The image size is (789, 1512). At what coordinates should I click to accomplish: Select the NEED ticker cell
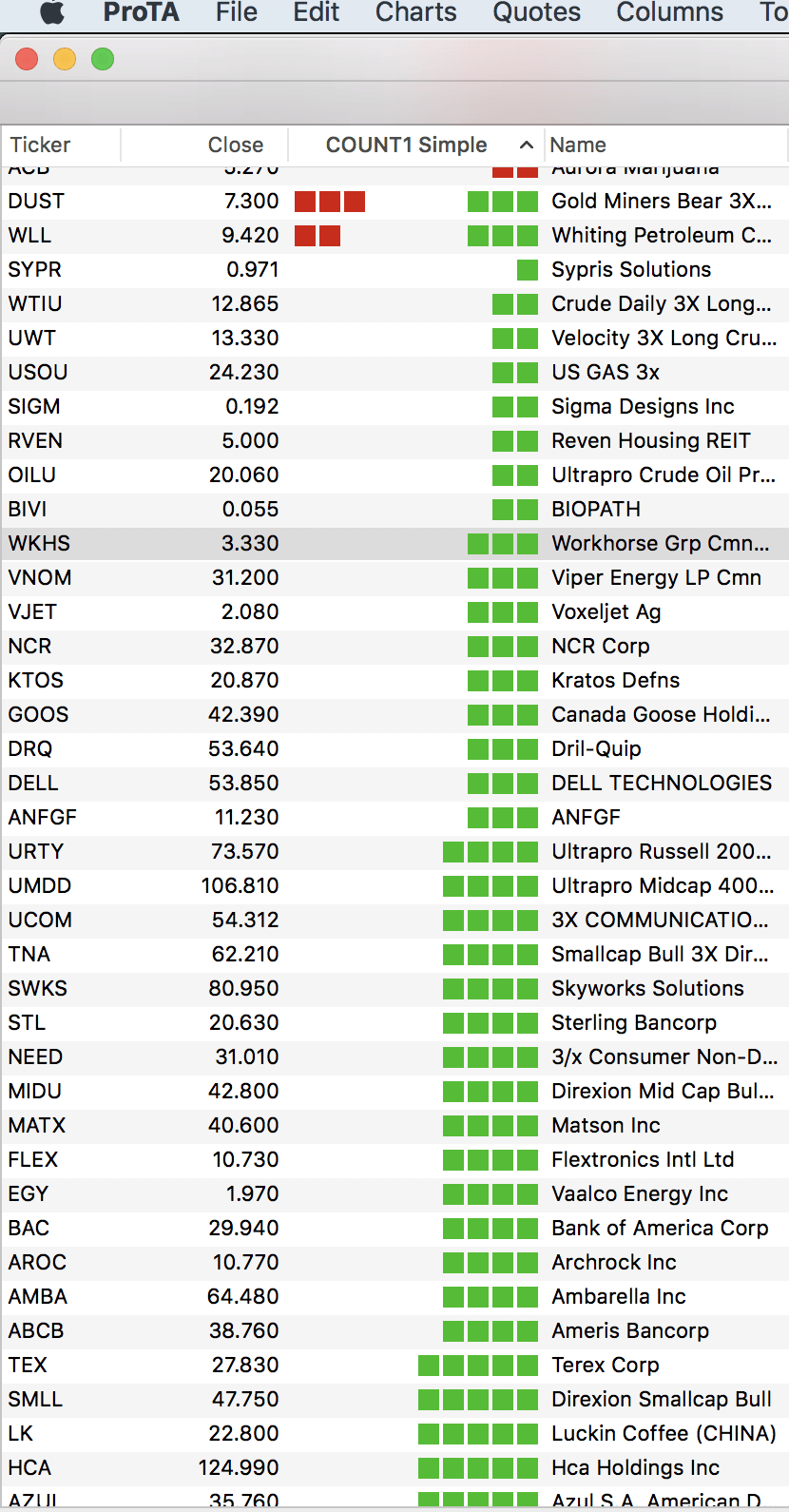click(x=35, y=1057)
